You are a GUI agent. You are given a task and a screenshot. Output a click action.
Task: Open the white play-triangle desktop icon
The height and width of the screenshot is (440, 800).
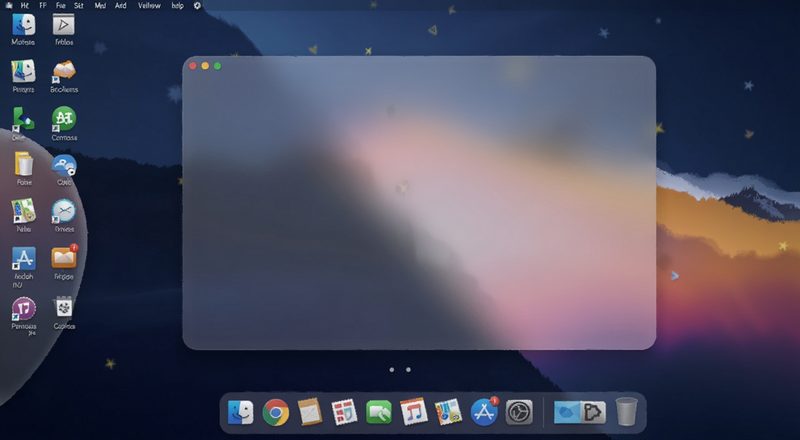point(64,25)
